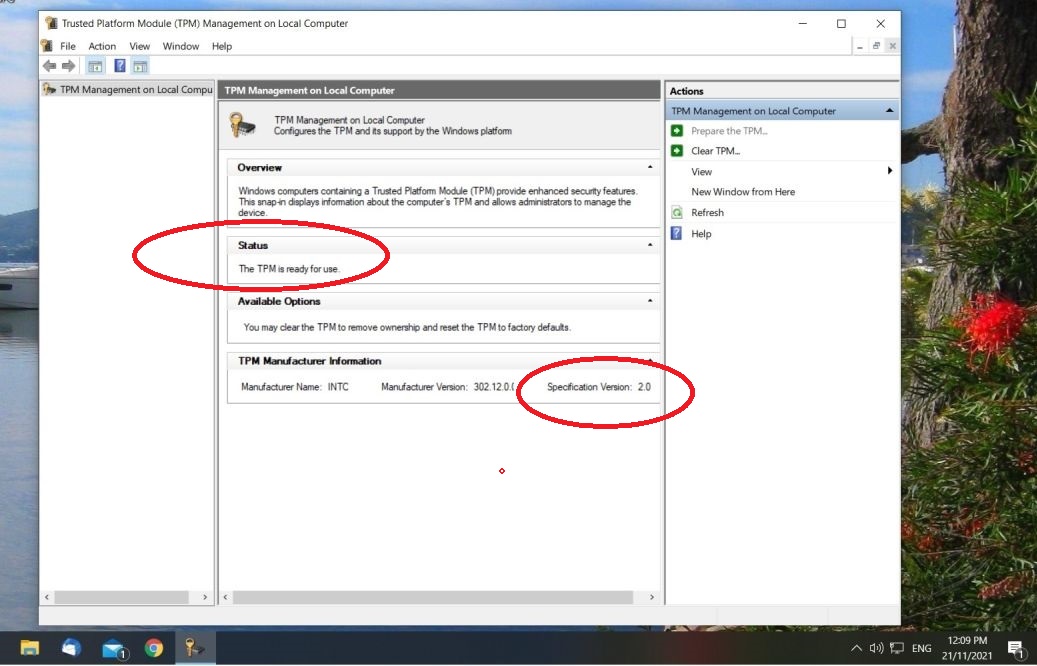Click center pane scroll right arrow

pyautogui.click(x=651, y=597)
